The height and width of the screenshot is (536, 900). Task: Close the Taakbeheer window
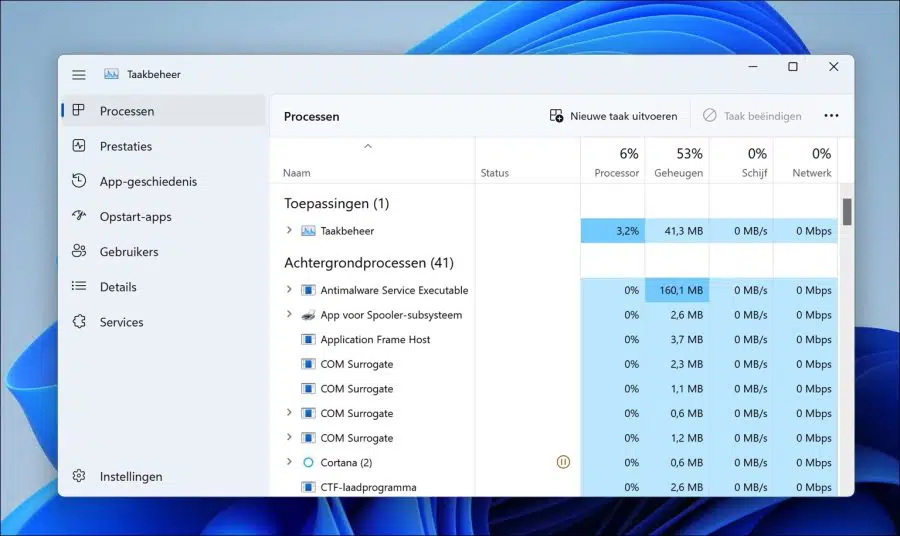[x=833, y=67]
